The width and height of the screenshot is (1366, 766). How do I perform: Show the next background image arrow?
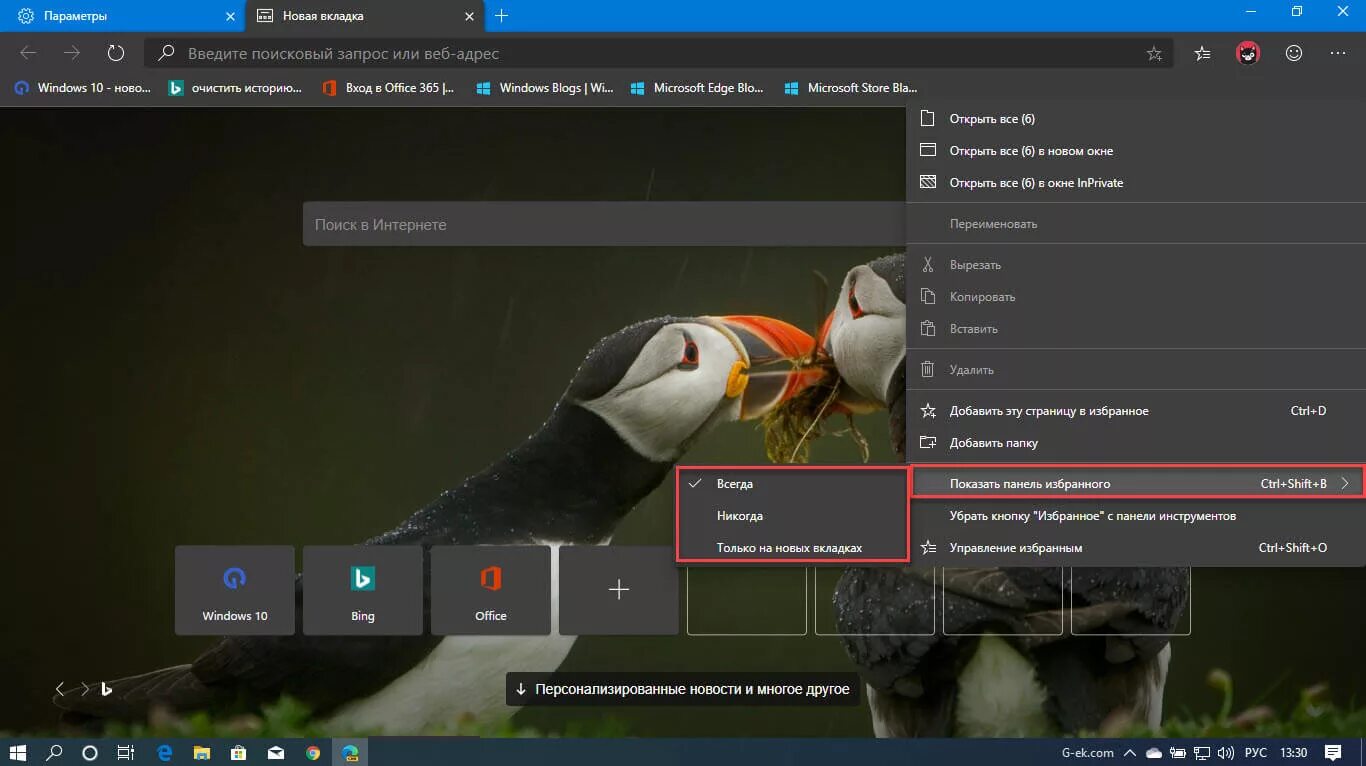click(x=84, y=689)
